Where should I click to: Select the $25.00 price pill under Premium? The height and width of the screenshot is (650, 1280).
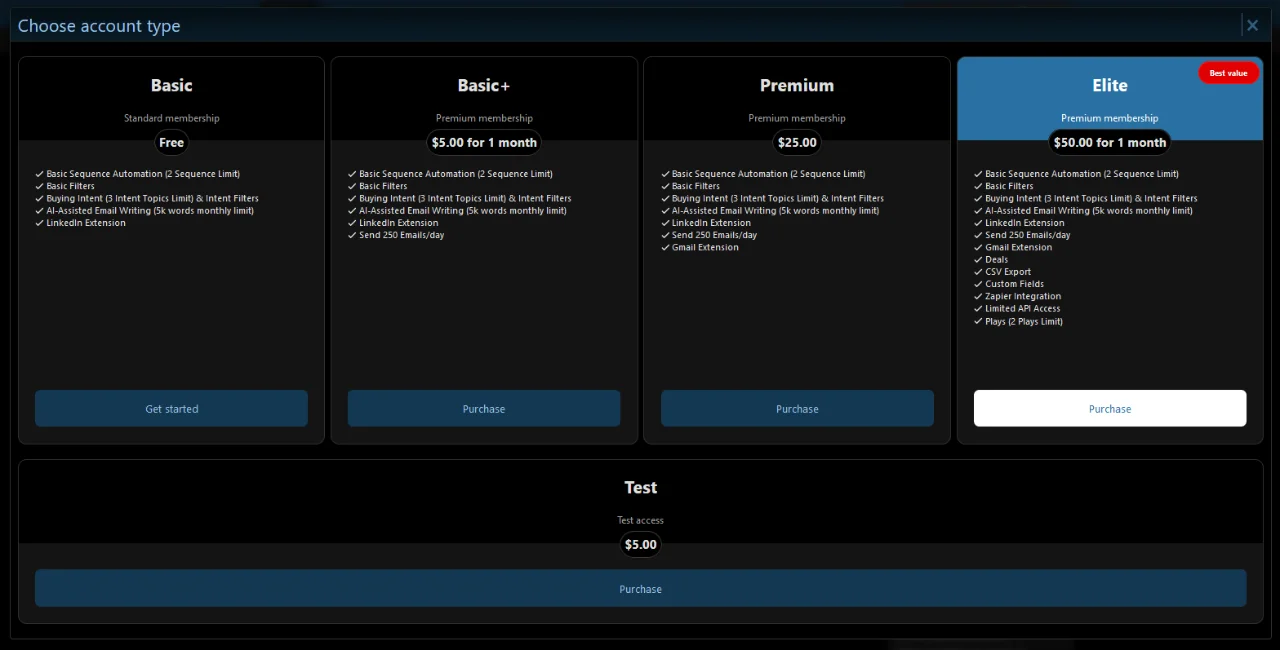(797, 142)
